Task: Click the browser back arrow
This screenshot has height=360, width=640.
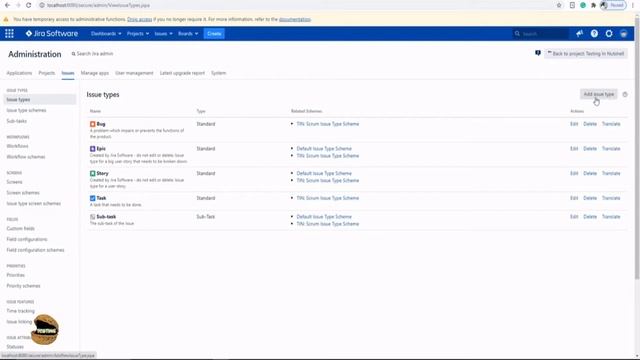Action: pos(7,5)
